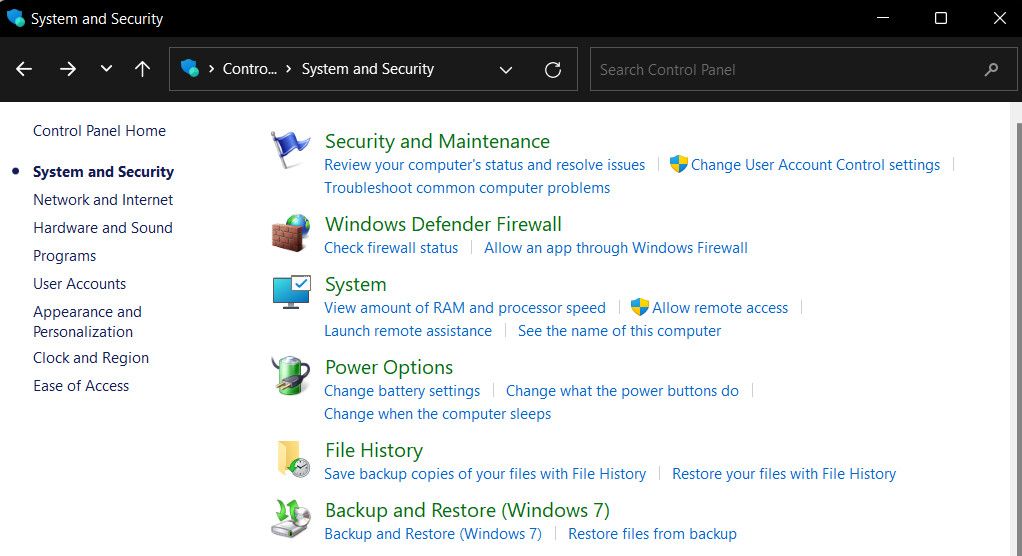Click the File History folder icon
The height and width of the screenshot is (556, 1022).
293,459
